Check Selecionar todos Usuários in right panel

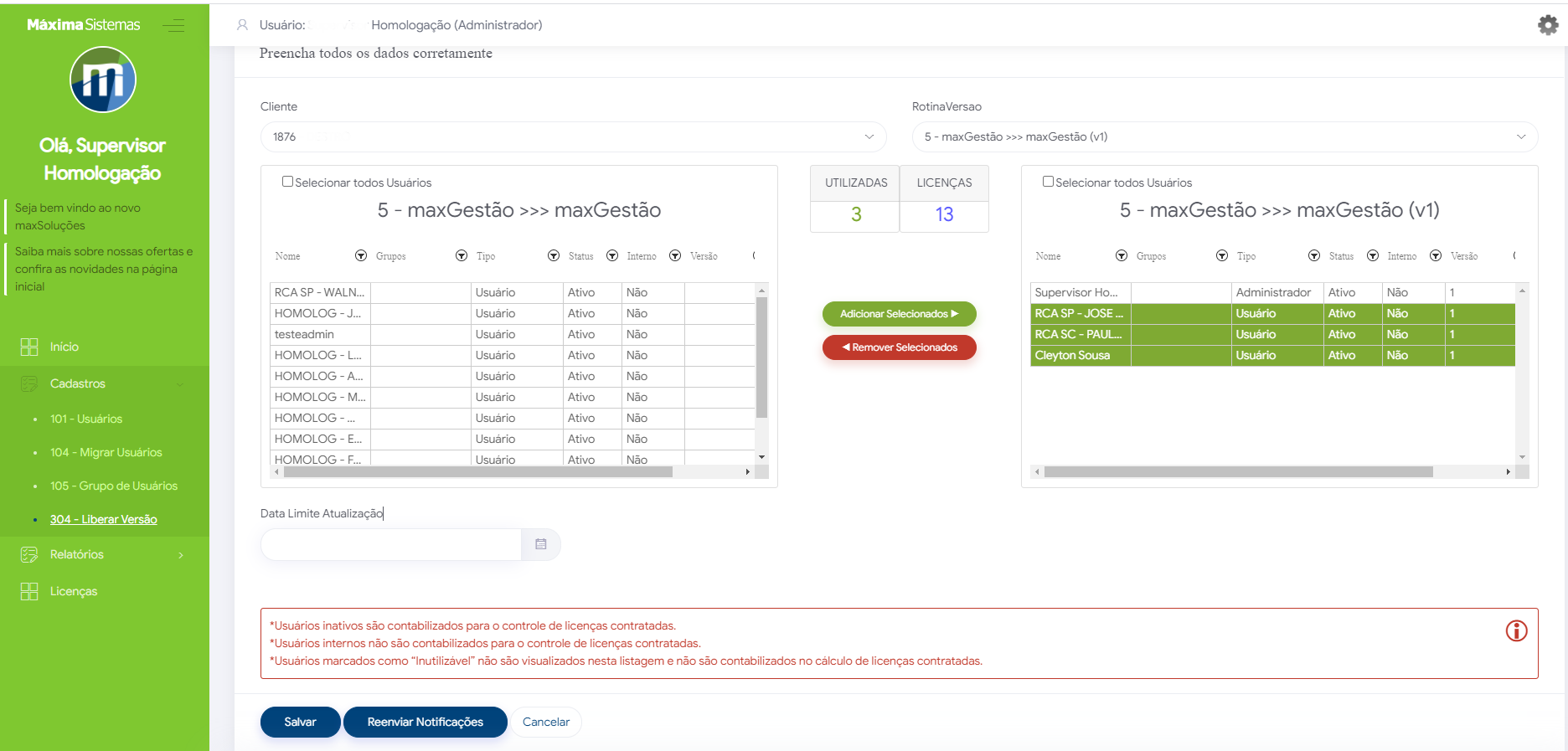click(1048, 182)
